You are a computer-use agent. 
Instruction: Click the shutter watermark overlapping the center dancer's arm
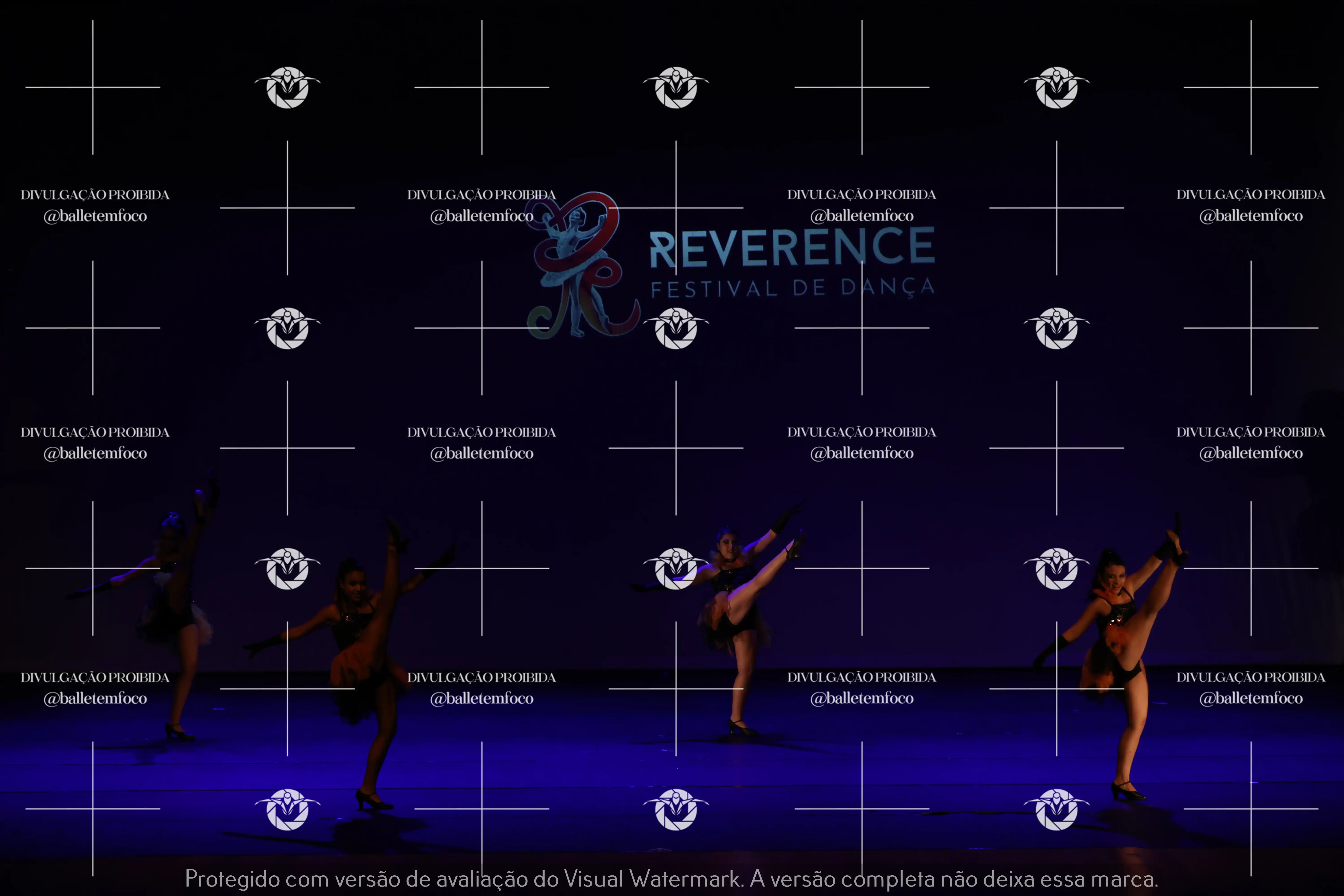point(676,569)
